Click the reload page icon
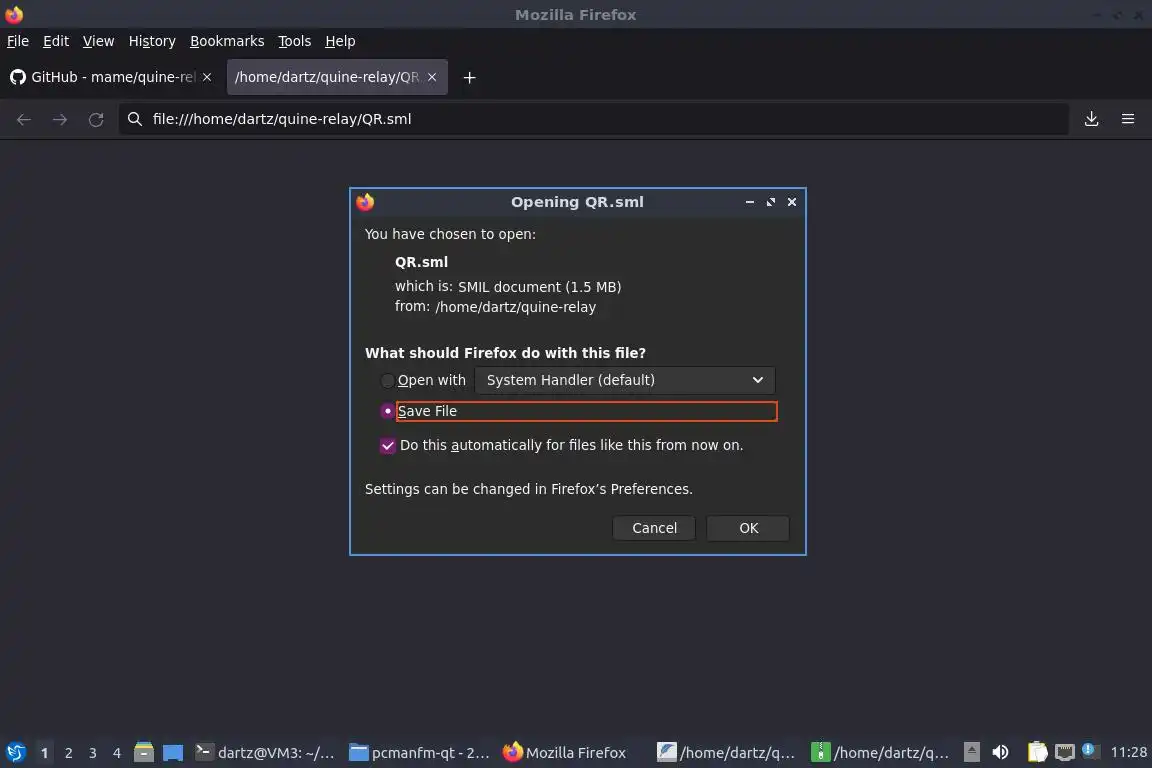Screen dimensions: 1152x768 click(x=96, y=119)
